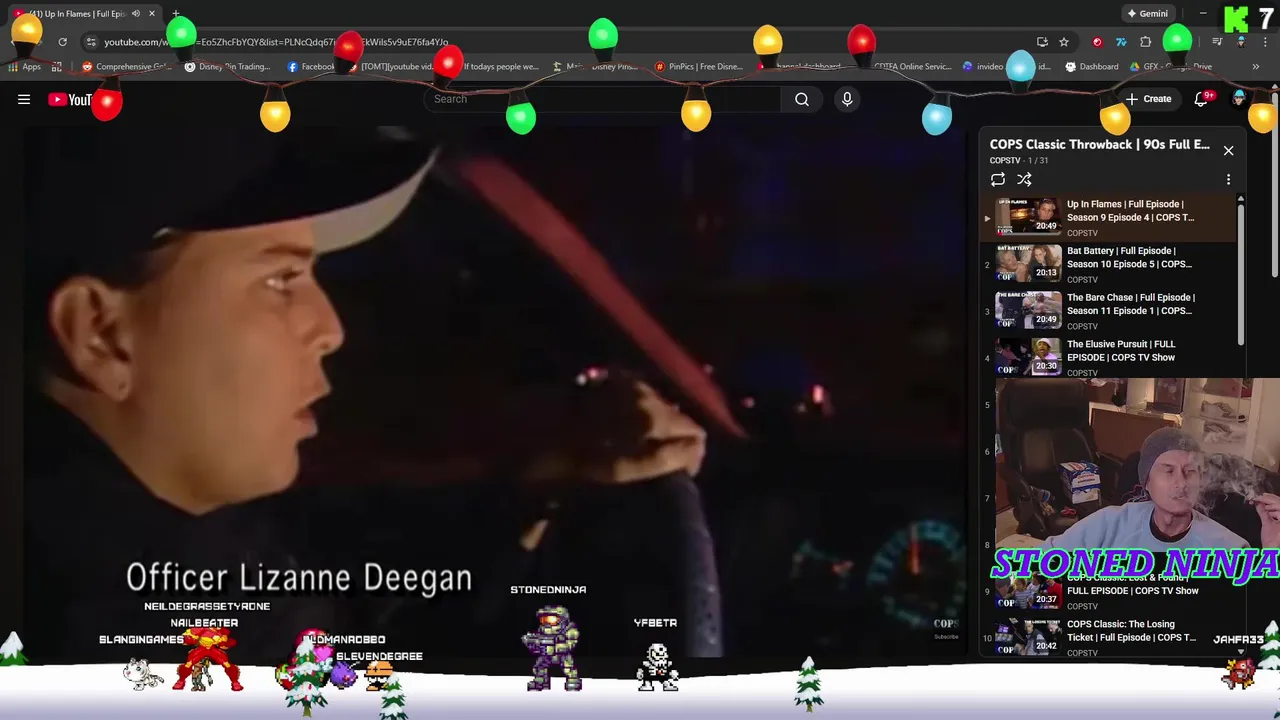Screen dimensions: 1280x720
Task: Play COPS Classic: The Losing Ticket
Action: [x=1131, y=631]
